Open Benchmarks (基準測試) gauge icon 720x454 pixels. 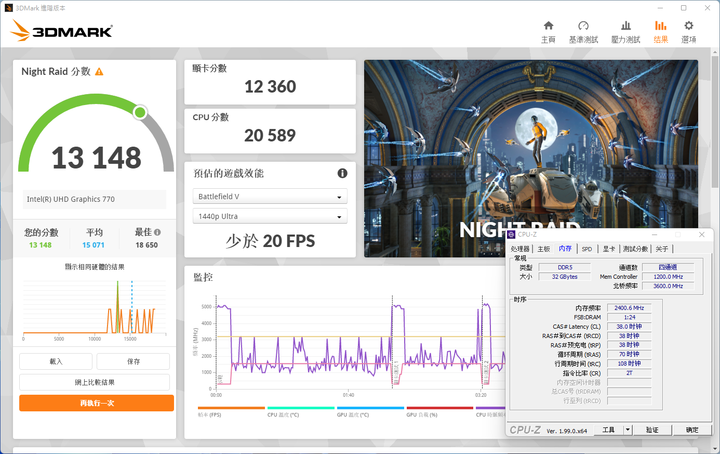pos(583,26)
